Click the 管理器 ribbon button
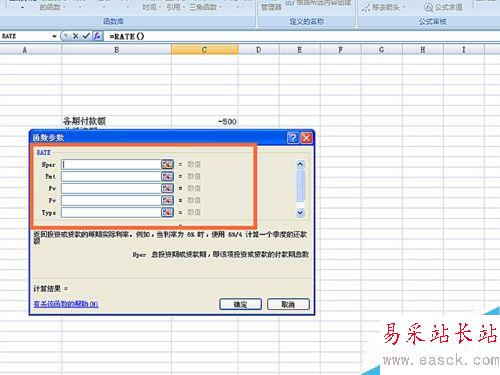Screen dimensions: 500x375 point(271,7)
